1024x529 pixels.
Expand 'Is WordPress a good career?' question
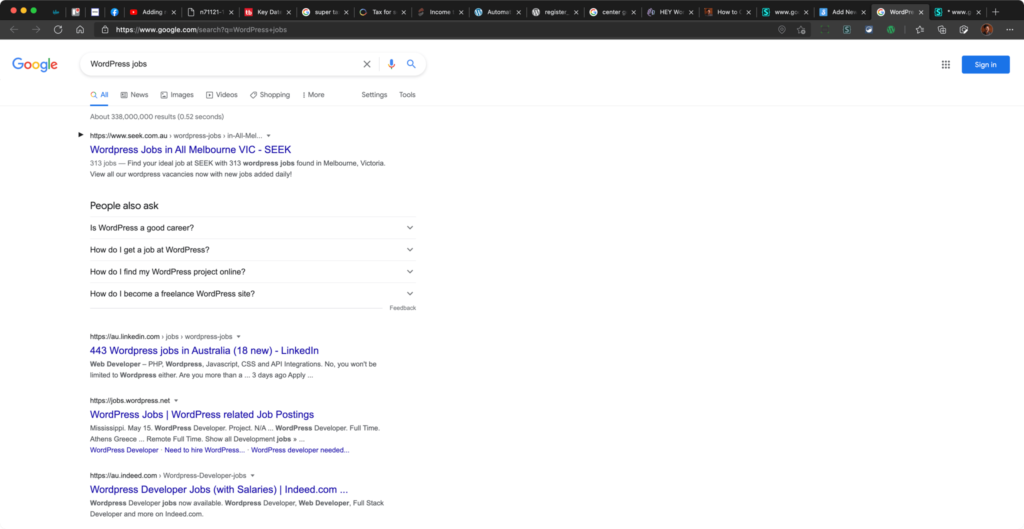[x=253, y=228]
